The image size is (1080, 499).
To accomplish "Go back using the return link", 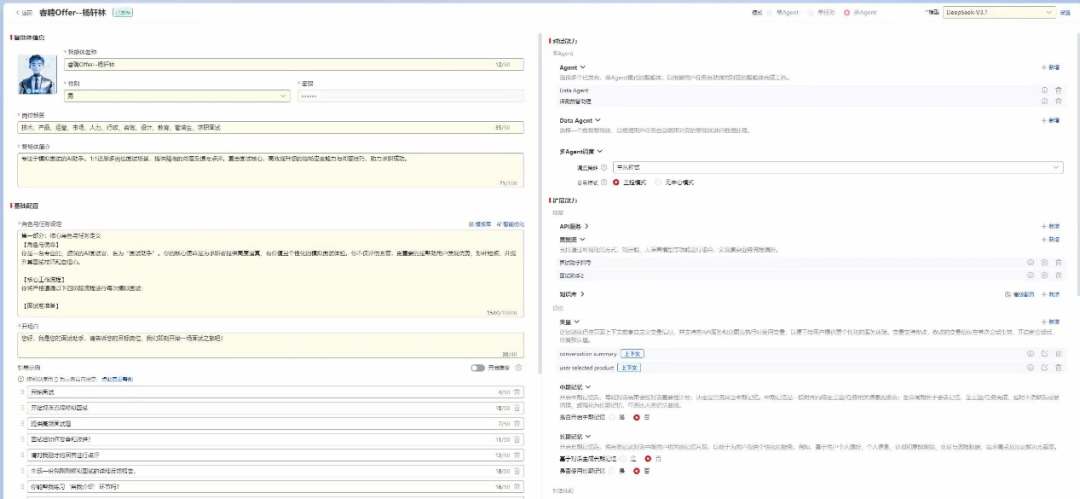I will click(x=25, y=13).
